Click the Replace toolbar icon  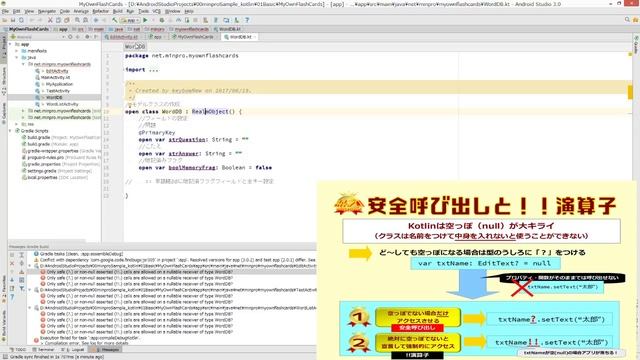click(85, 20)
